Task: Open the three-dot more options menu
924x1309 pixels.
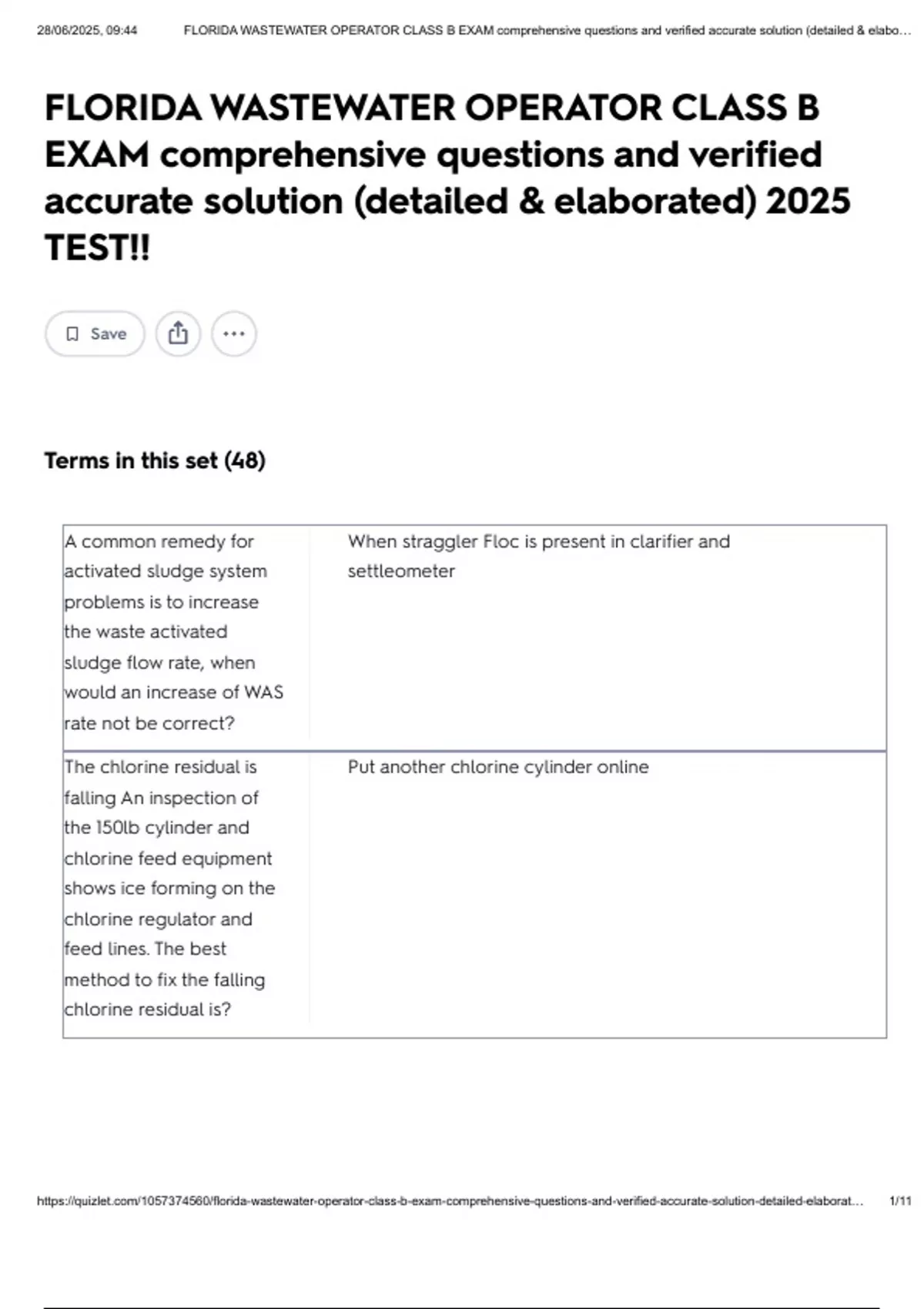Action: pyautogui.click(x=234, y=333)
